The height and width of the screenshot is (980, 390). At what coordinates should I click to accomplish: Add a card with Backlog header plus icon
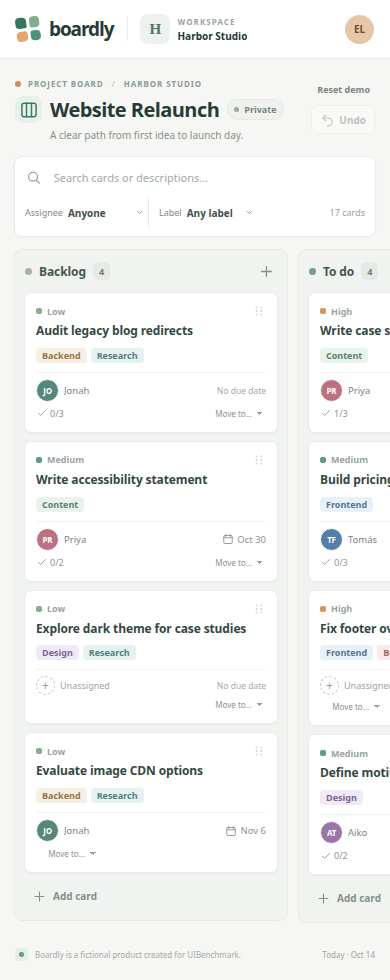pyautogui.click(x=266, y=271)
